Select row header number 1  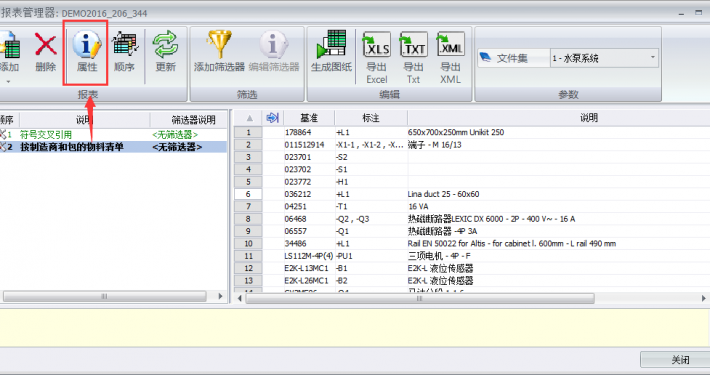[x=248, y=132]
